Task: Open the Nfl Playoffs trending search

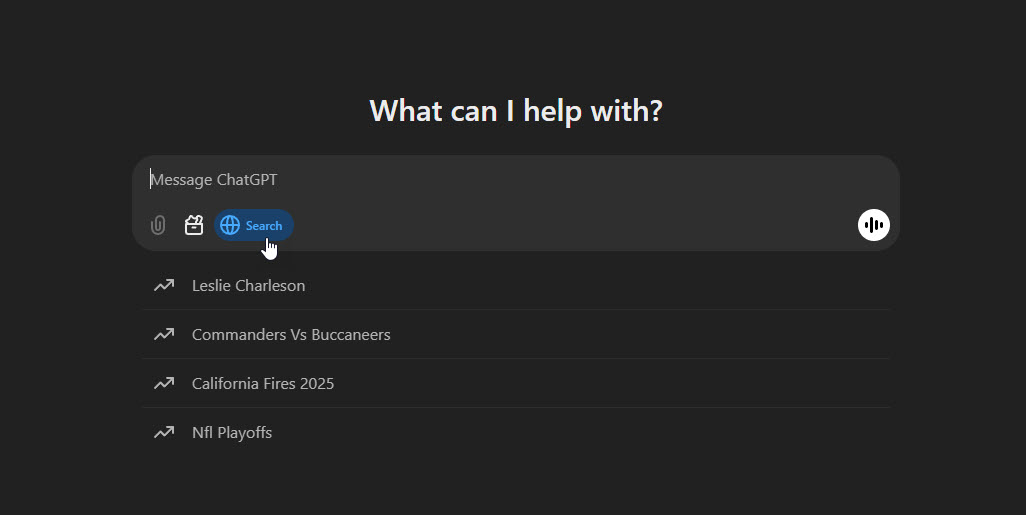Action: [516, 433]
